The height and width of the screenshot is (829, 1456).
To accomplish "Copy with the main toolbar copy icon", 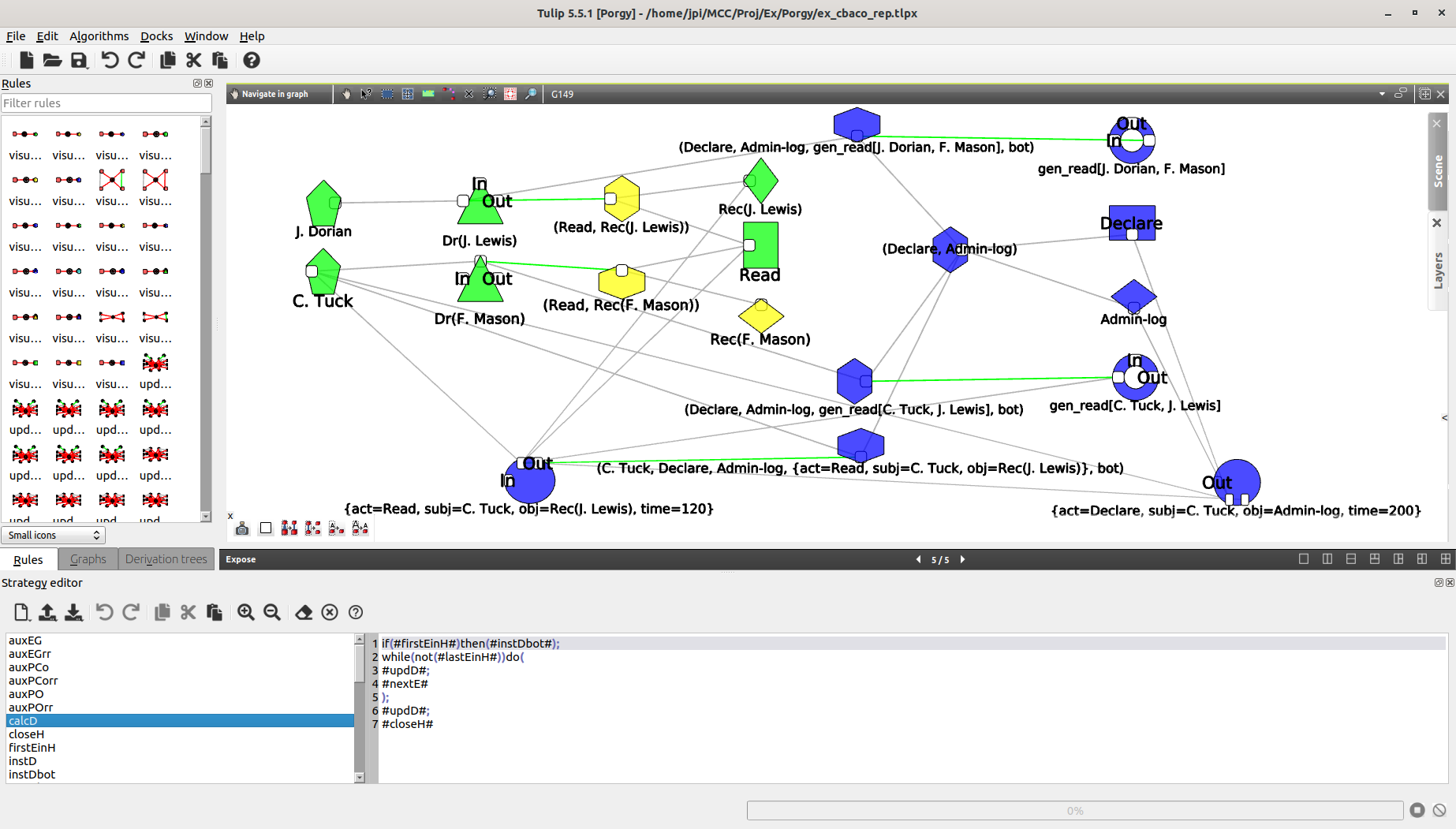I will point(167,60).
